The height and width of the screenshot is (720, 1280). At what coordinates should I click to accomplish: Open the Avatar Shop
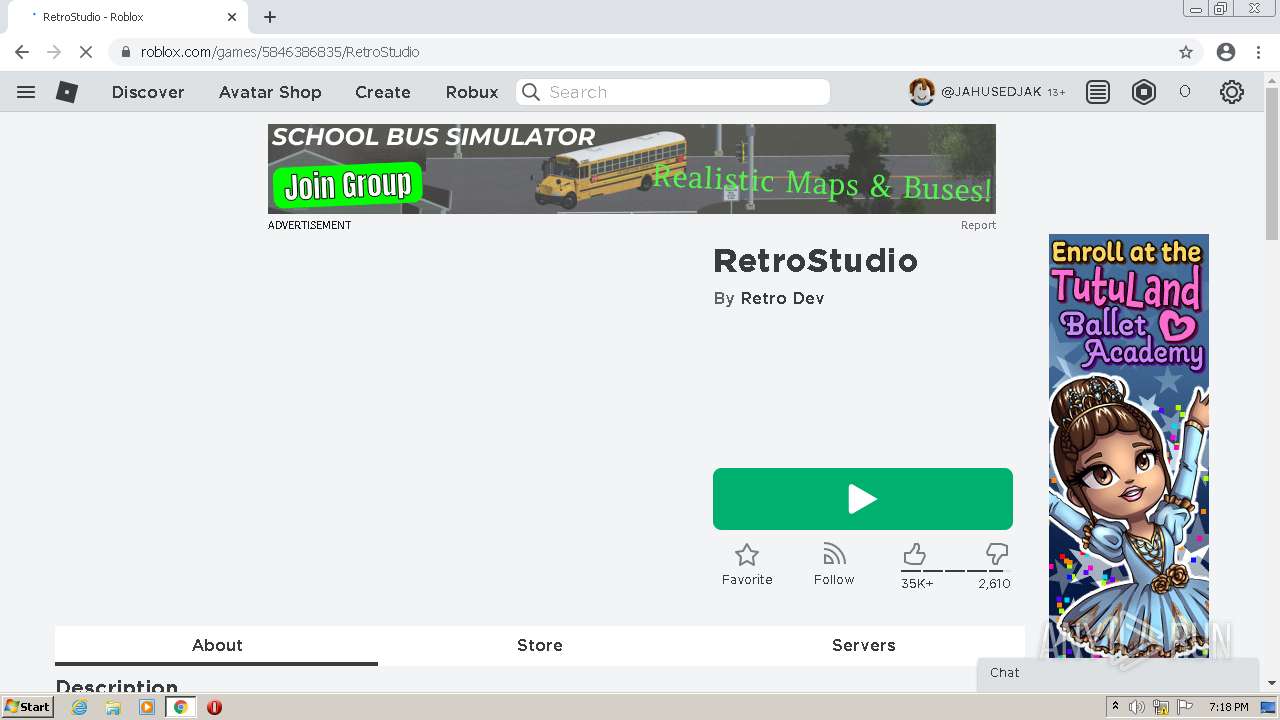270,92
